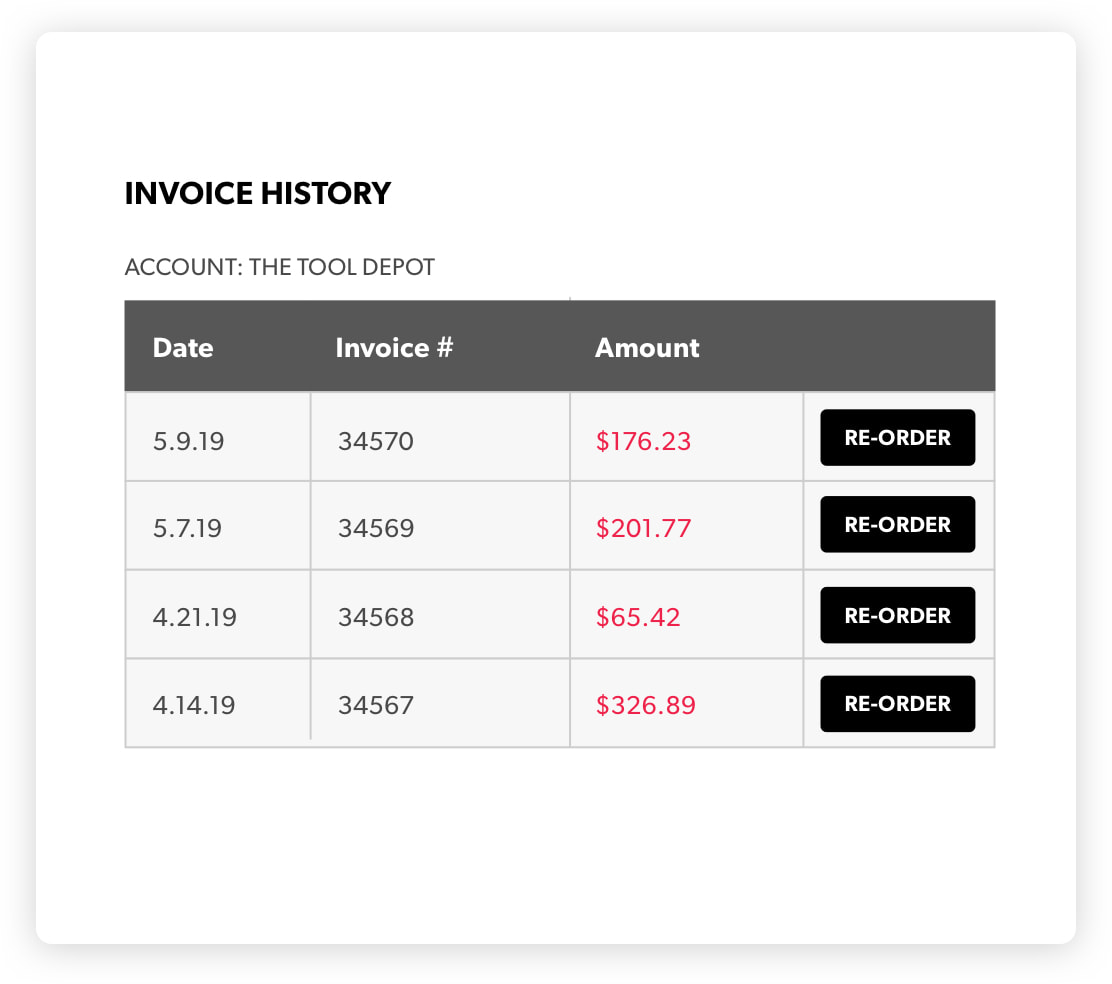Screen dimensions: 1112x984
Task: Select the Invoice # column header
Action: [394, 348]
